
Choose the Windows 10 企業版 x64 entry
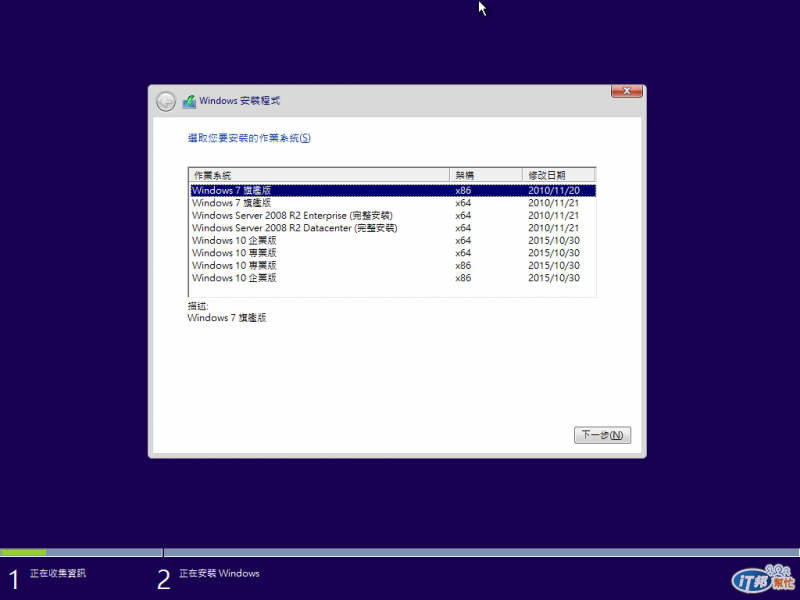[392, 240]
